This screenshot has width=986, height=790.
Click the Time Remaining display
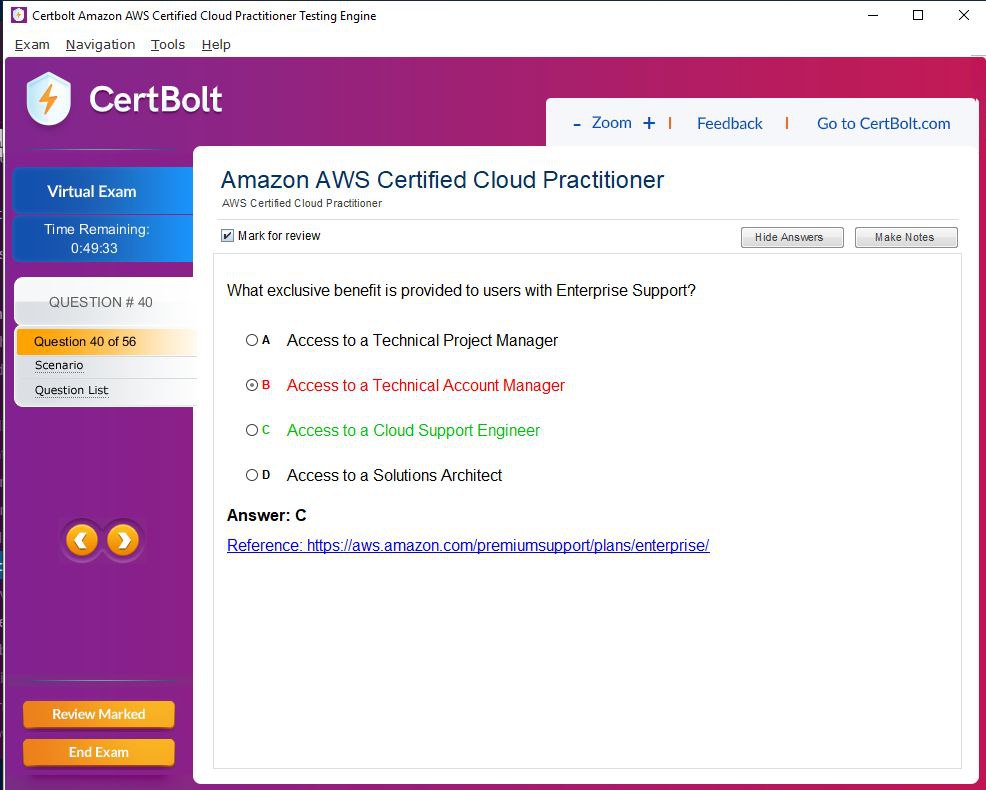[102, 238]
